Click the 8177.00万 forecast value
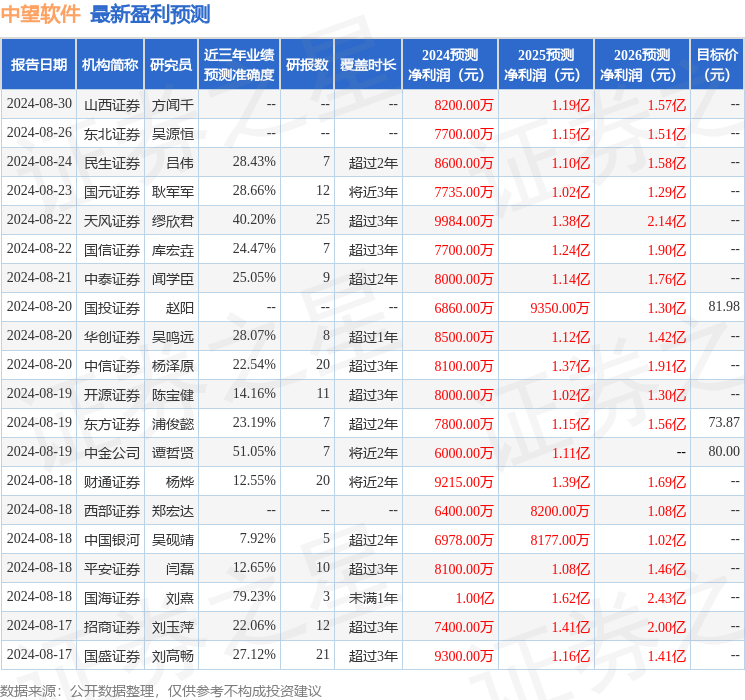The height and width of the screenshot is (700, 745). coord(560,540)
